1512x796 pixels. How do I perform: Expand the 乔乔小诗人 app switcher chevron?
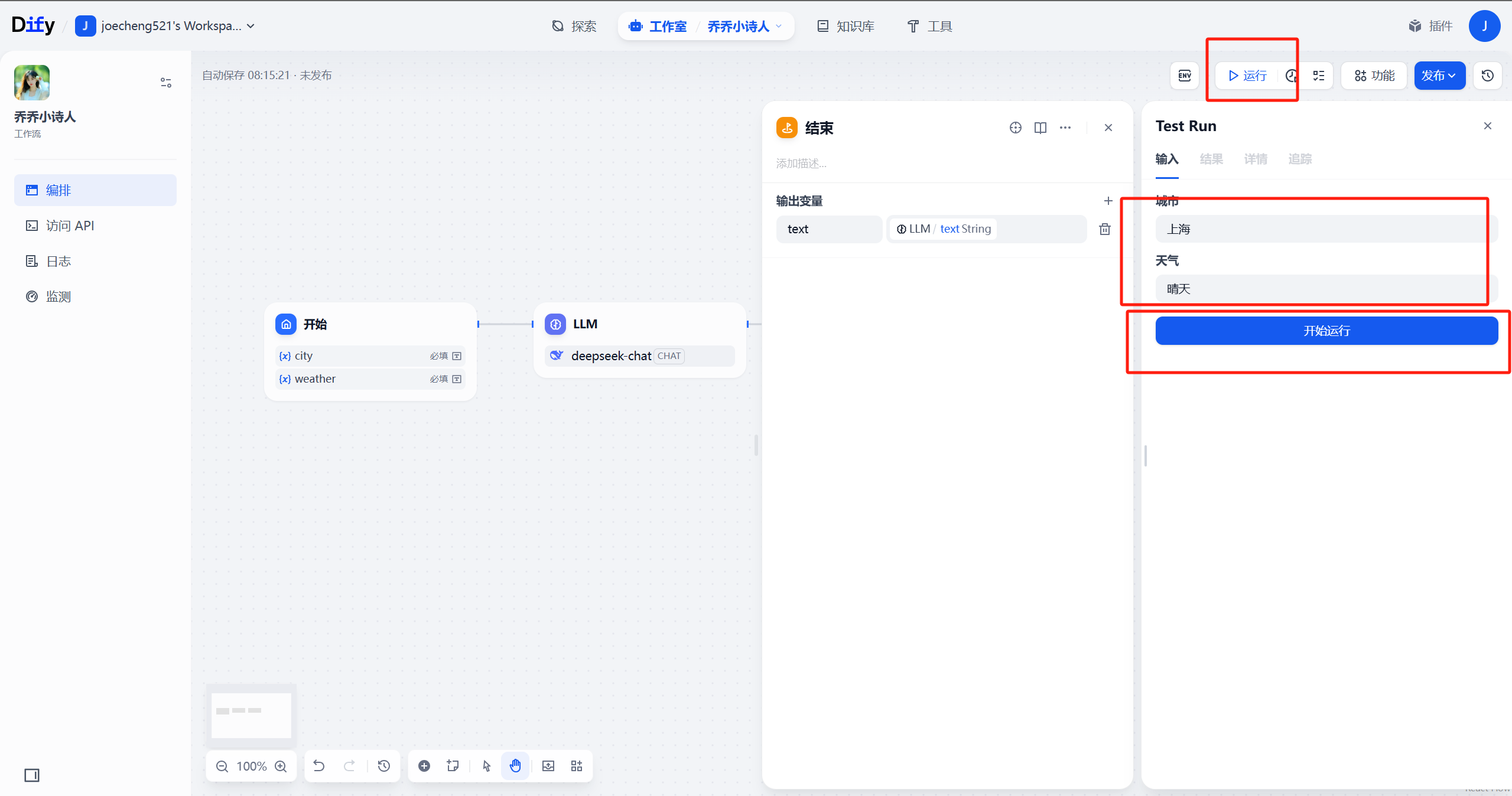[x=779, y=26]
